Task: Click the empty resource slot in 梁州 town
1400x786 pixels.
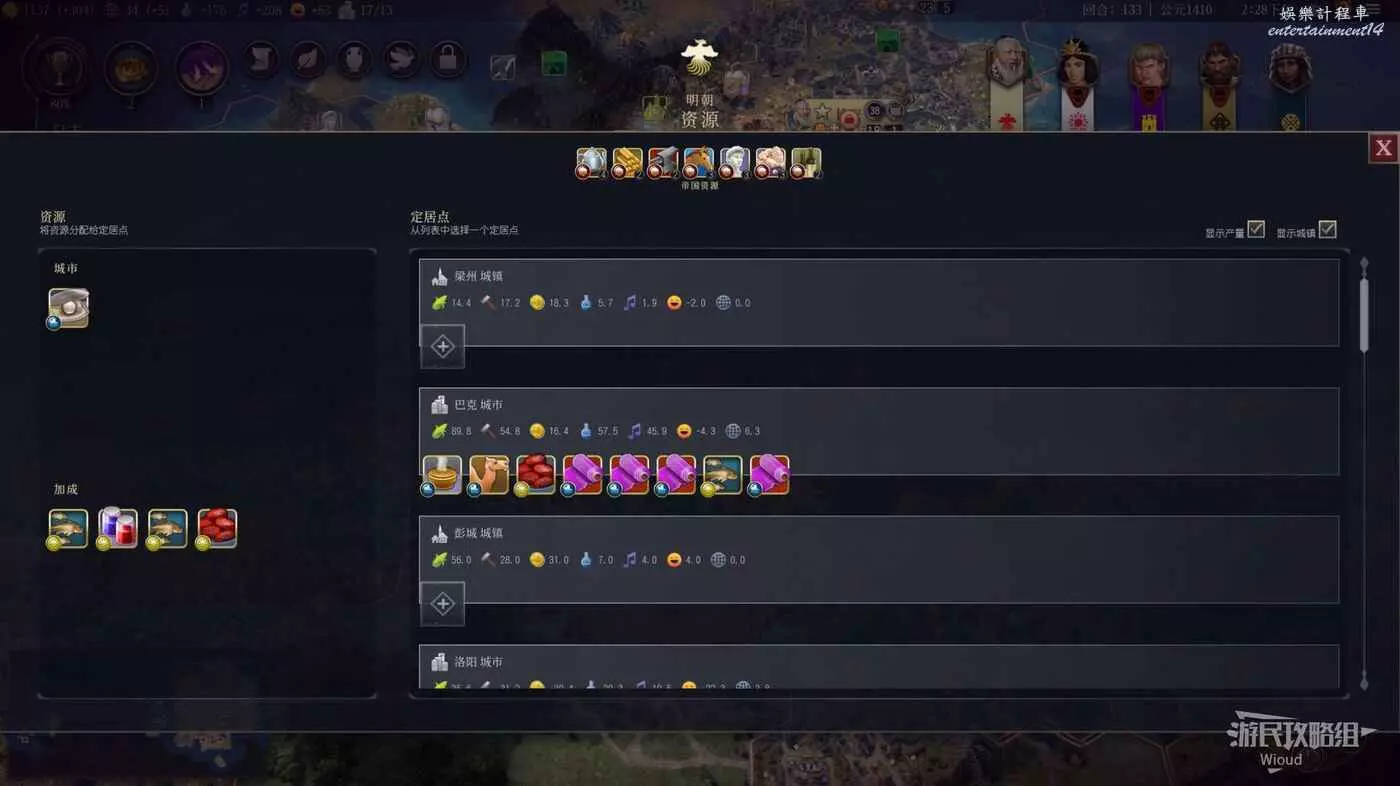Action: pyautogui.click(x=442, y=346)
